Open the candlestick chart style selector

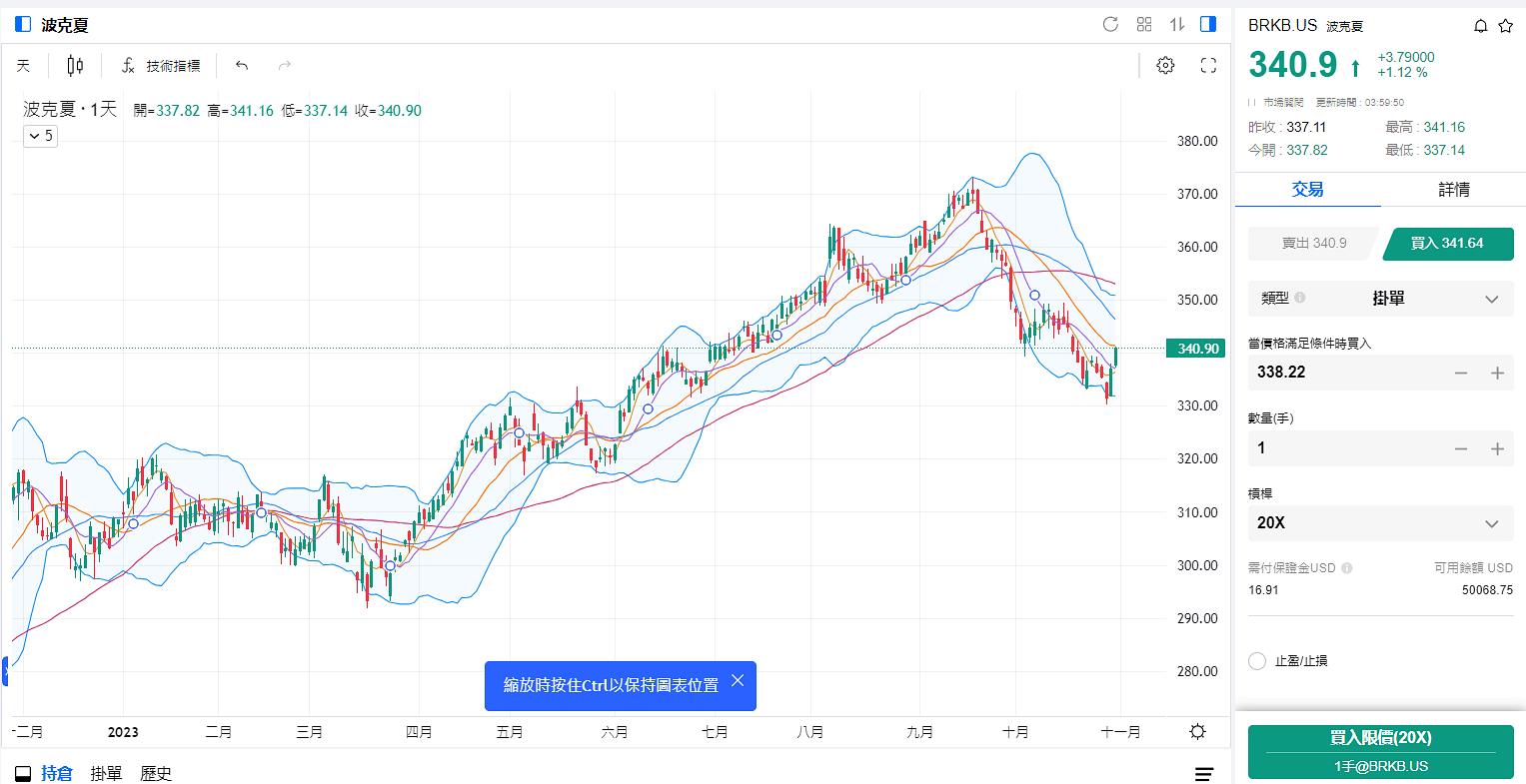(x=75, y=66)
